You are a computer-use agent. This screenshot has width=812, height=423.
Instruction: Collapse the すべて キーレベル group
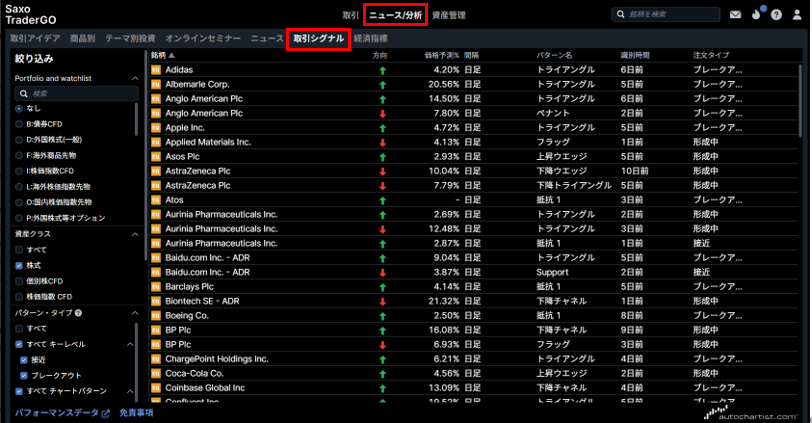(x=130, y=344)
